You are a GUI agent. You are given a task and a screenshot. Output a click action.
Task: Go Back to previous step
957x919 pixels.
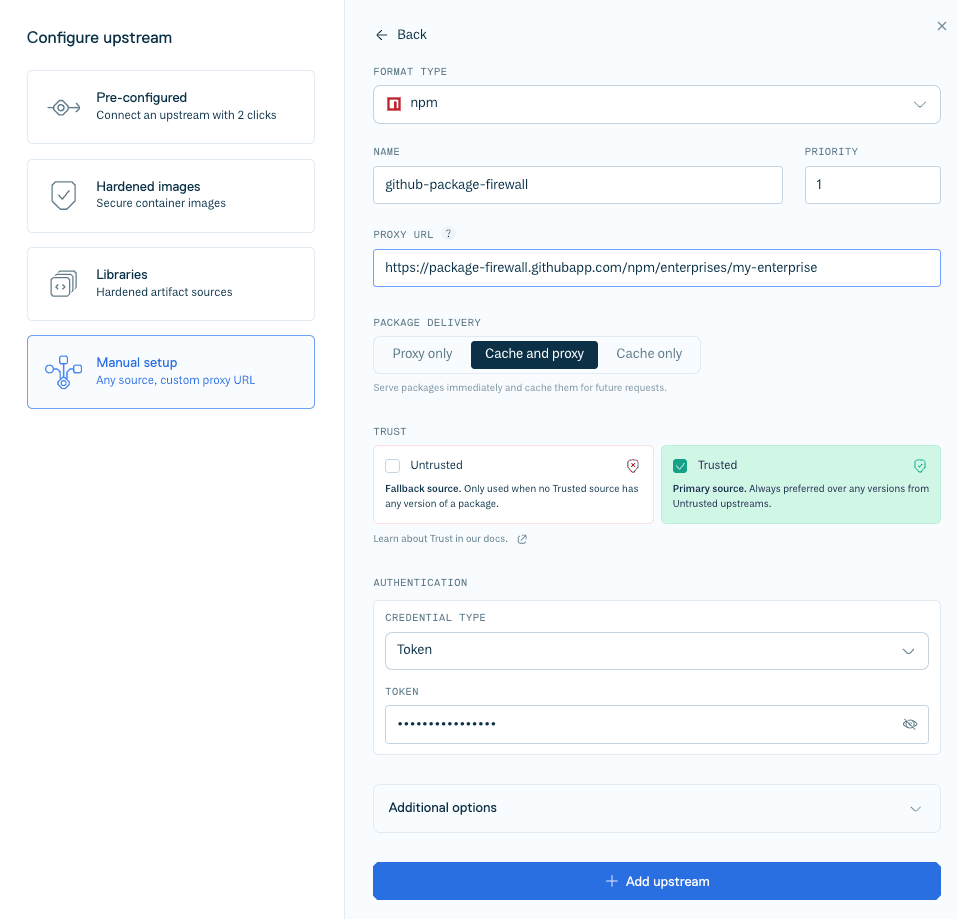click(x=401, y=35)
